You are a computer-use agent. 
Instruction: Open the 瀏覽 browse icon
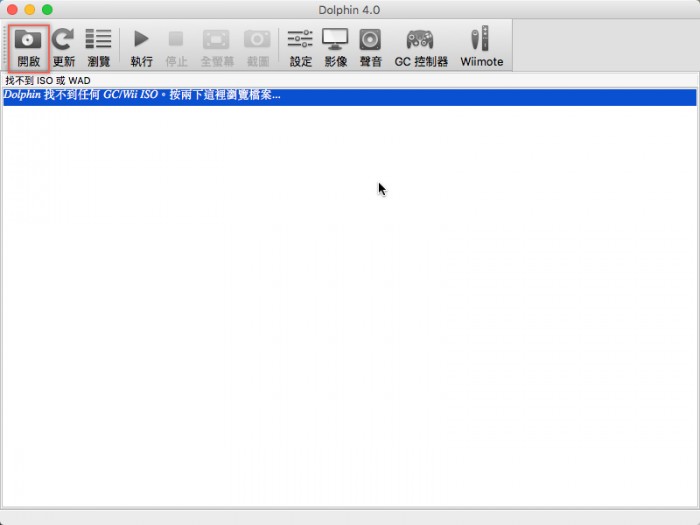[x=98, y=47]
